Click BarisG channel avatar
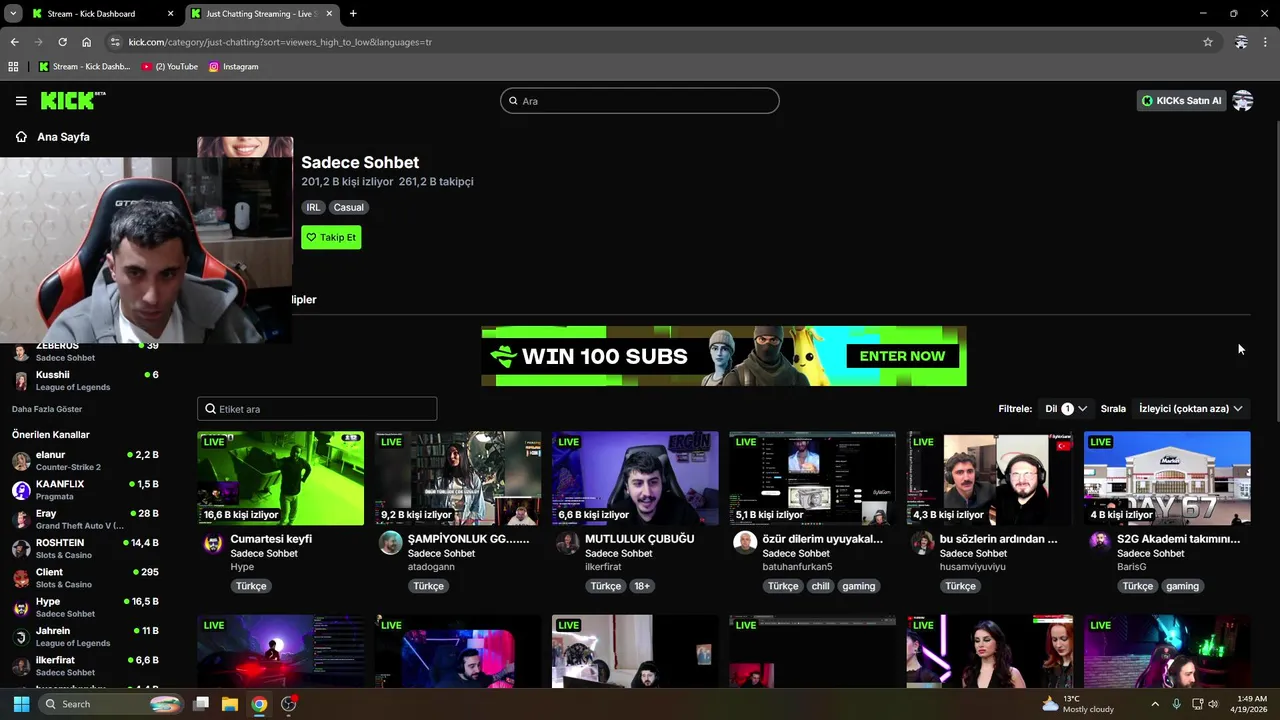This screenshot has width=1280, height=720. [1100, 543]
